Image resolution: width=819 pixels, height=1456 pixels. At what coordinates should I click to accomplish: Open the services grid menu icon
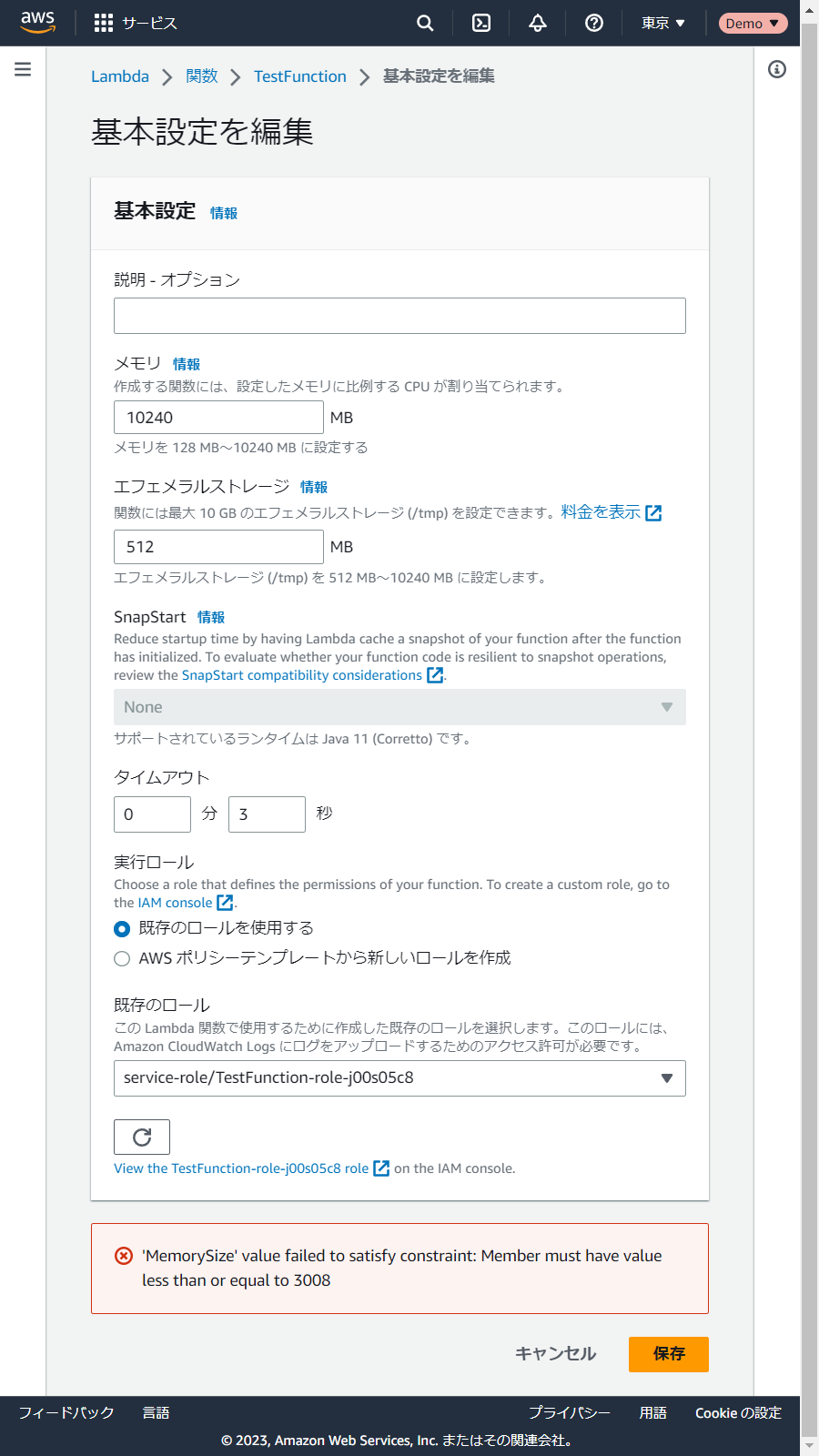click(104, 23)
